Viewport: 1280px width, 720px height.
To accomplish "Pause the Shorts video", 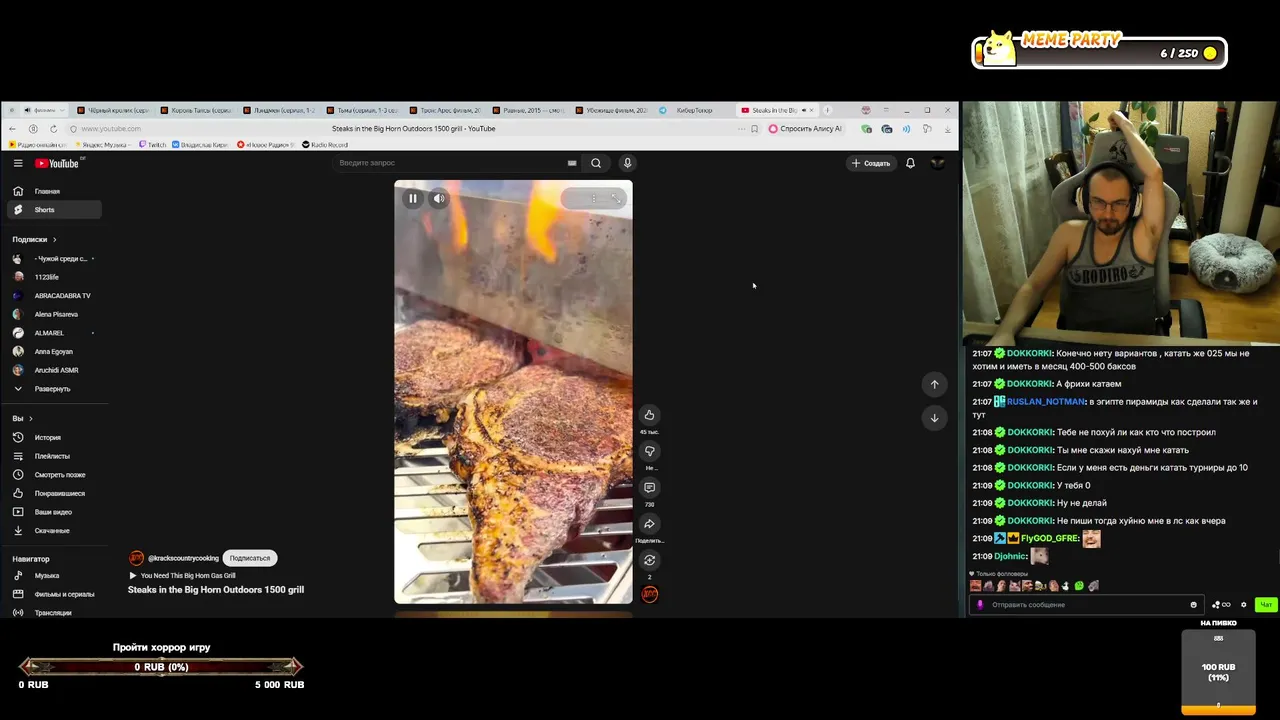I will pyautogui.click(x=412, y=199).
